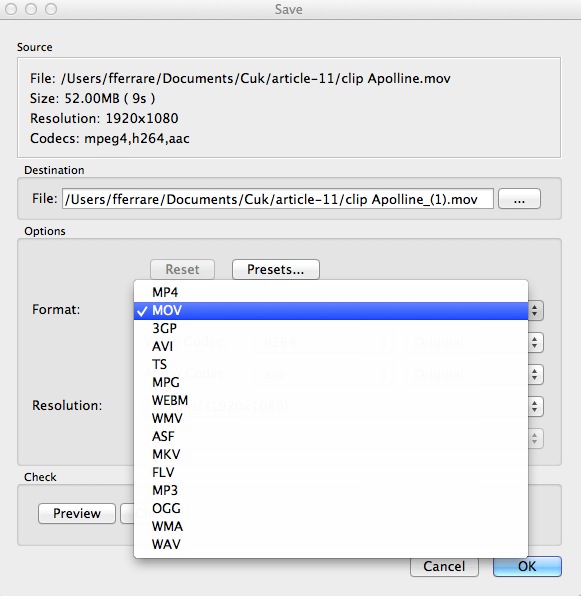Image resolution: width=581 pixels, height=596 pixels.
Task: Choose WMV in the list
Action: tap(331, 418)
